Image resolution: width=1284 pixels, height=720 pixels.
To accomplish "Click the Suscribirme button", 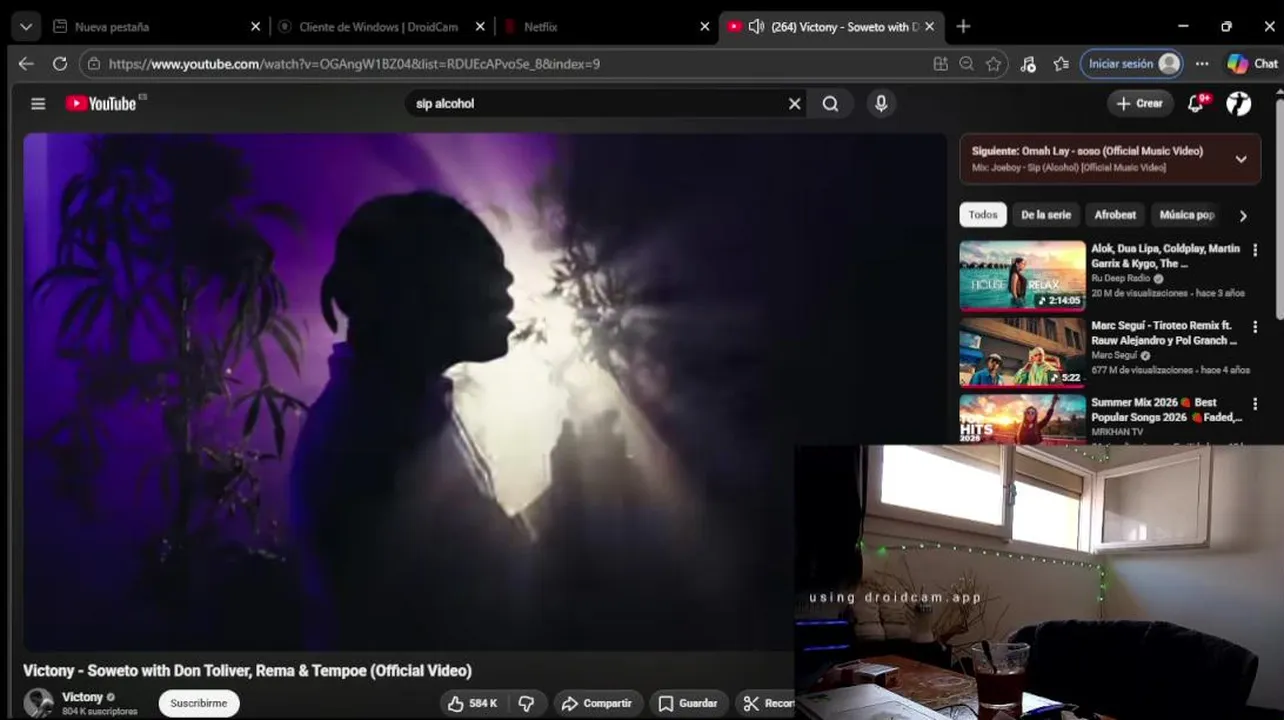I will [x=199, y=703].
